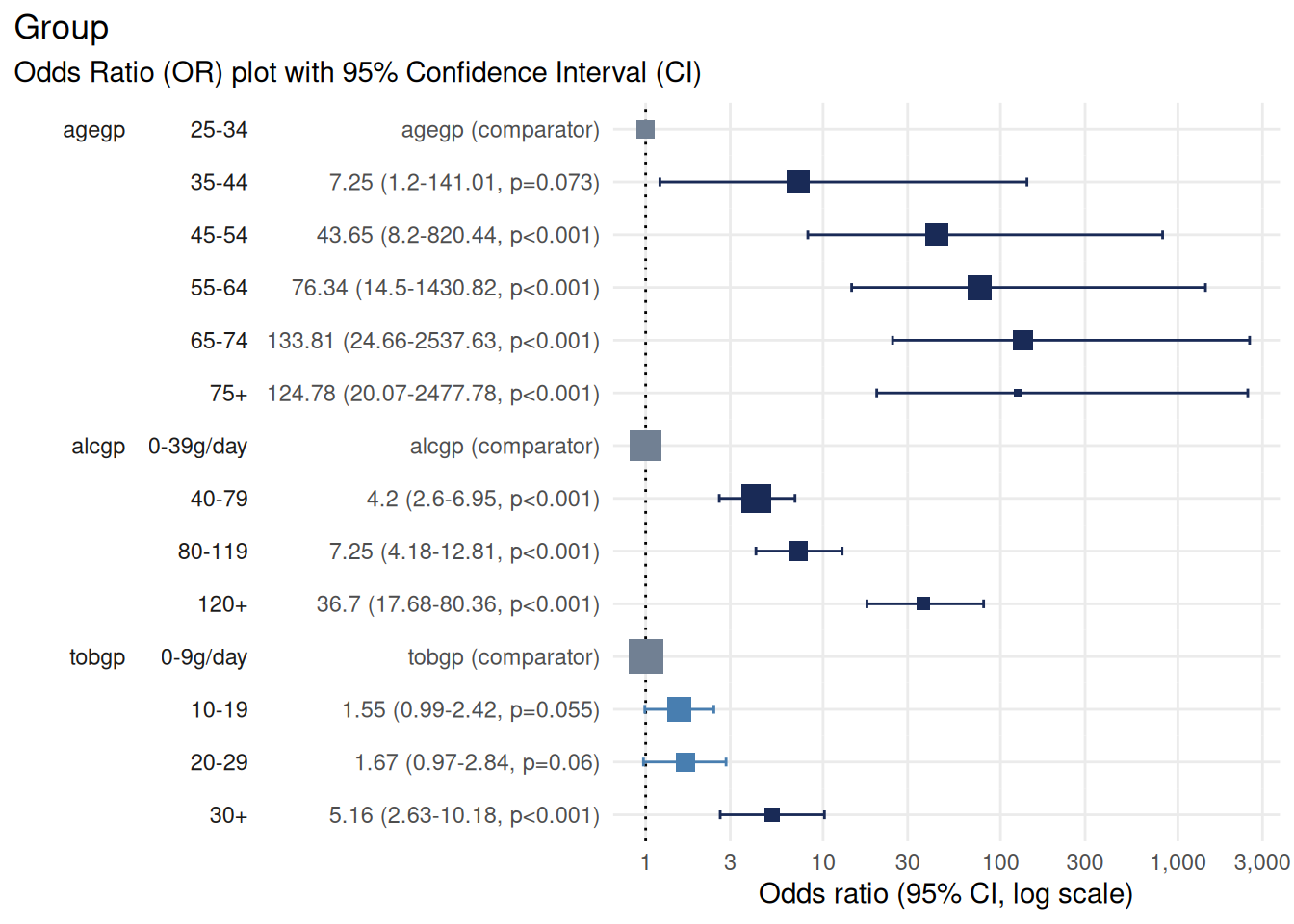
Task: Click the "Group" plot title
Action: [x=62, y=28]
